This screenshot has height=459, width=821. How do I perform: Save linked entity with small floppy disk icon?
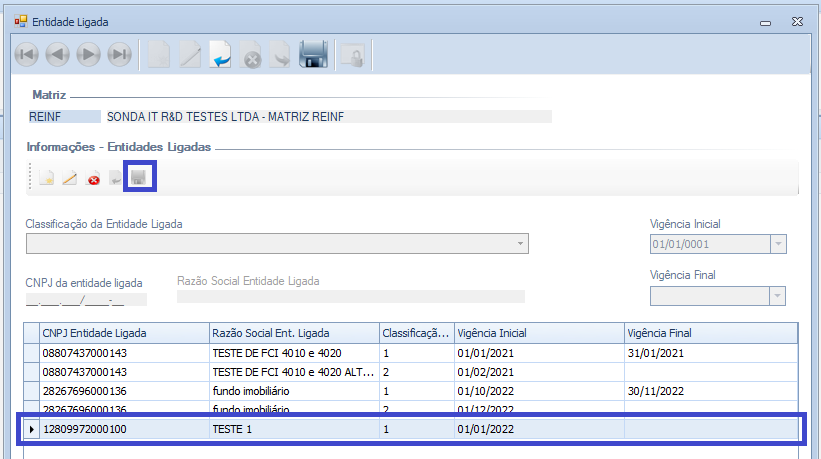(139, 178)
